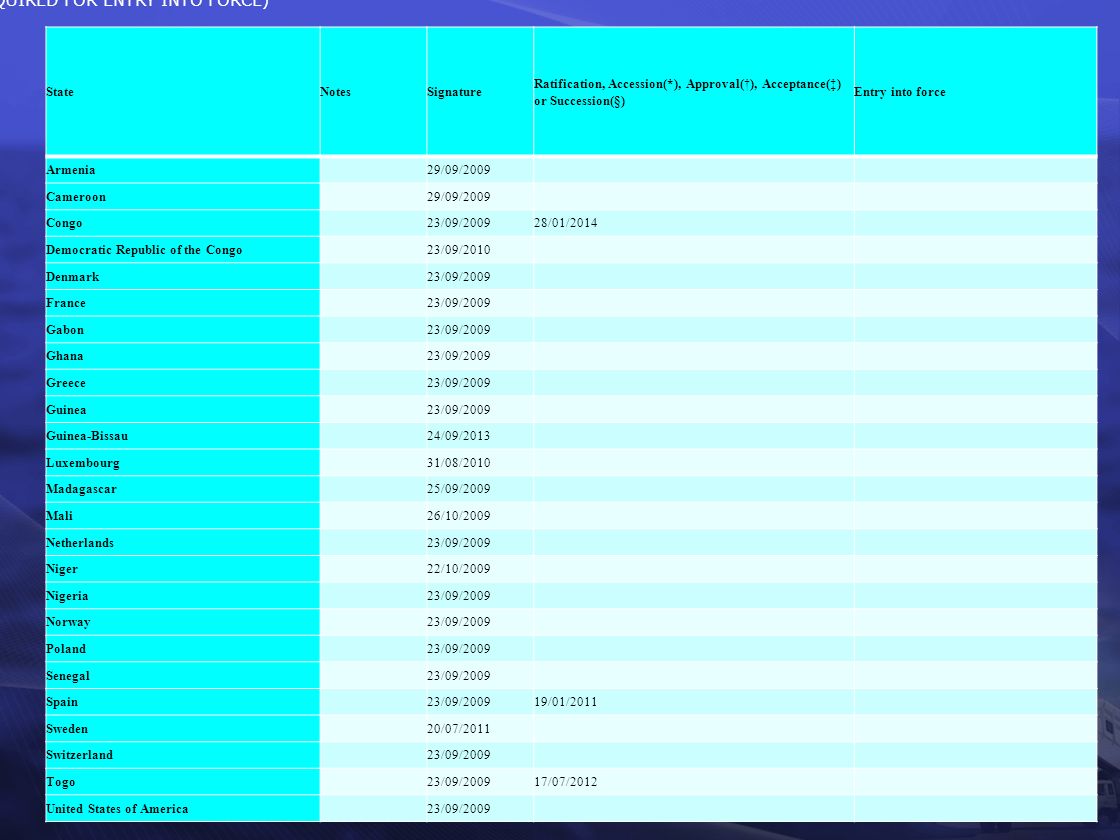Click Nigeria signature date 23/09/2009

(x=459, y=596)
